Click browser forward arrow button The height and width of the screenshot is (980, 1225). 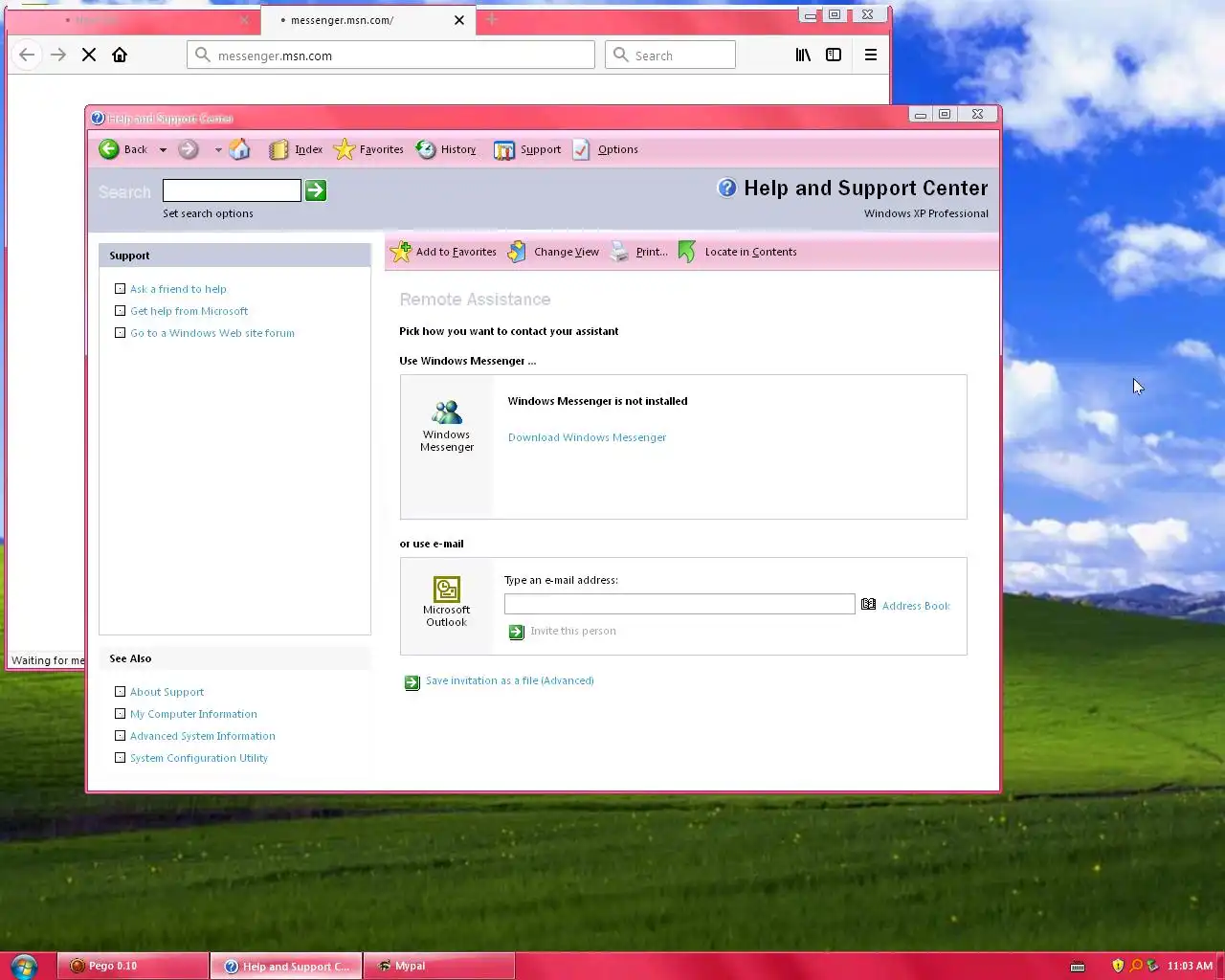(58, 55)
